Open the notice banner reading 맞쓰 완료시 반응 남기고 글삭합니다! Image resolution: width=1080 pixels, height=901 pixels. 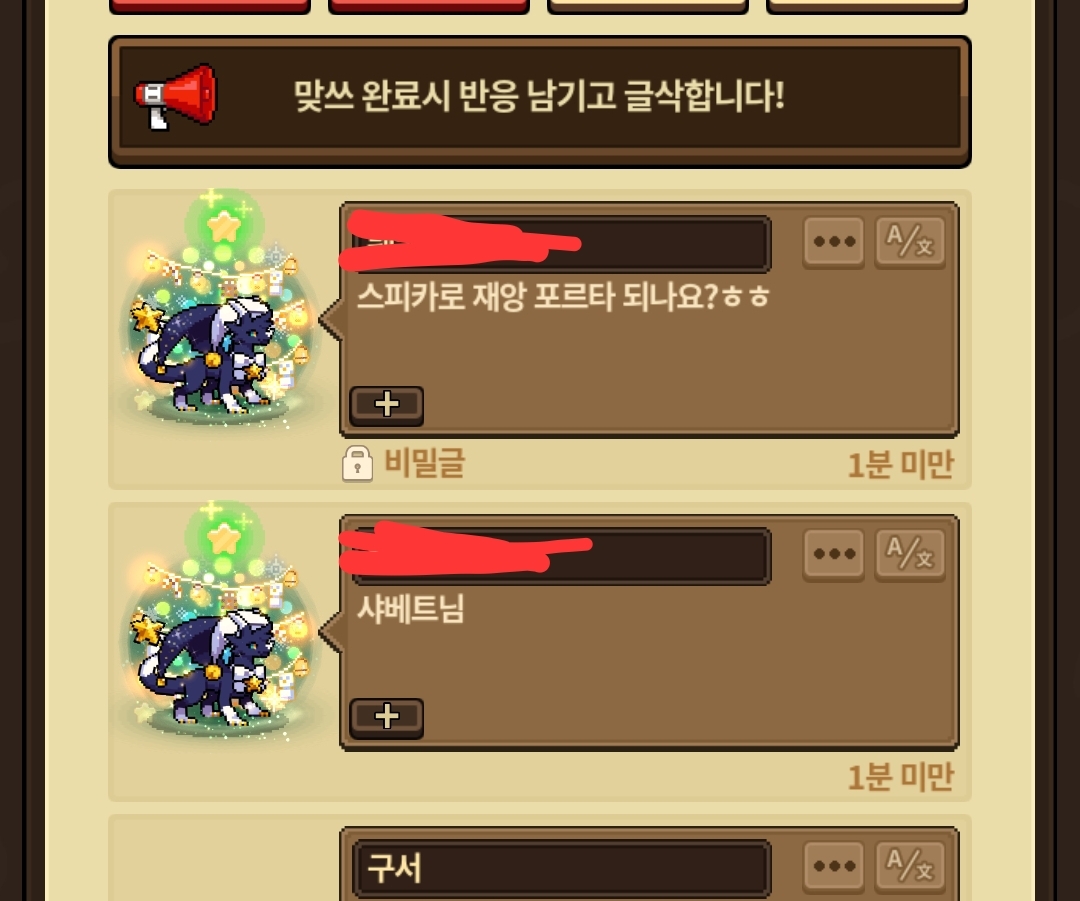[x=539, y=101]
